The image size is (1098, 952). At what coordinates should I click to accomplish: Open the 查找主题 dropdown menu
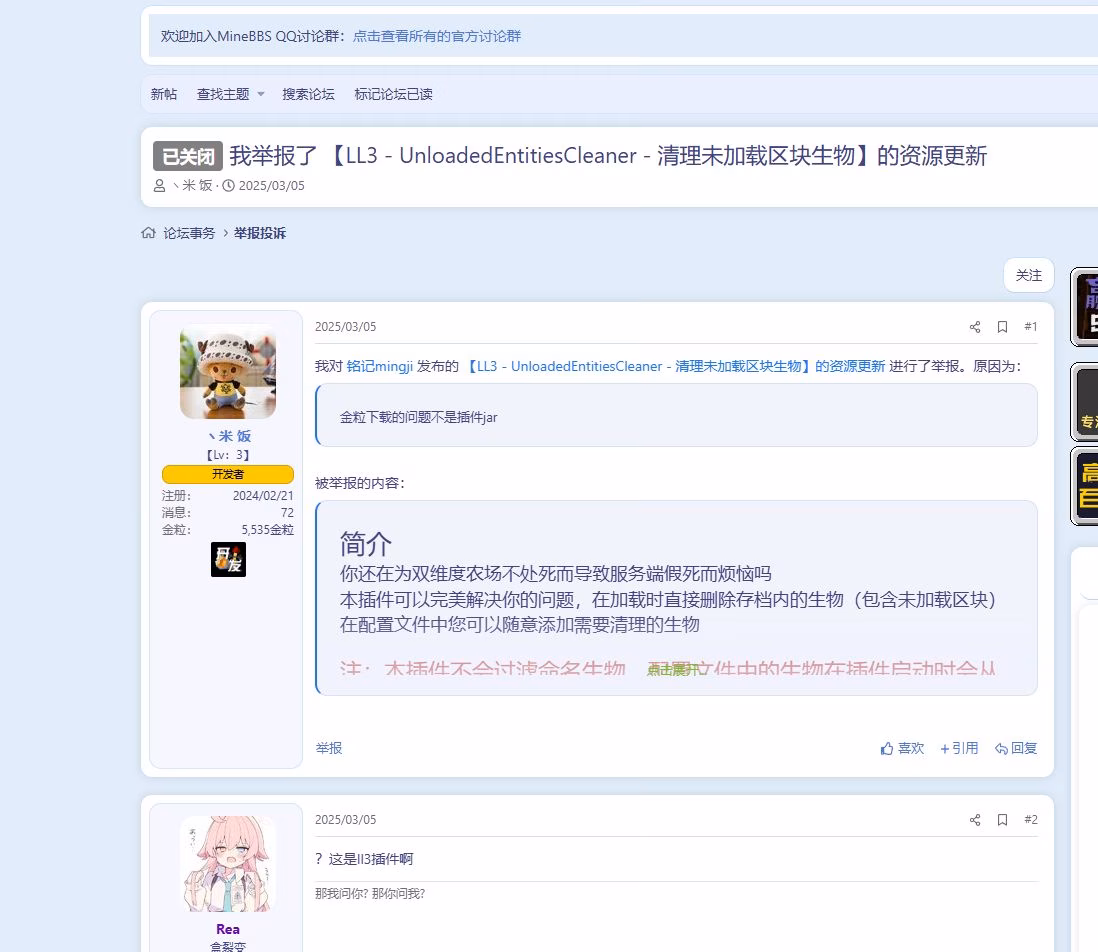[x=231, y=94]
